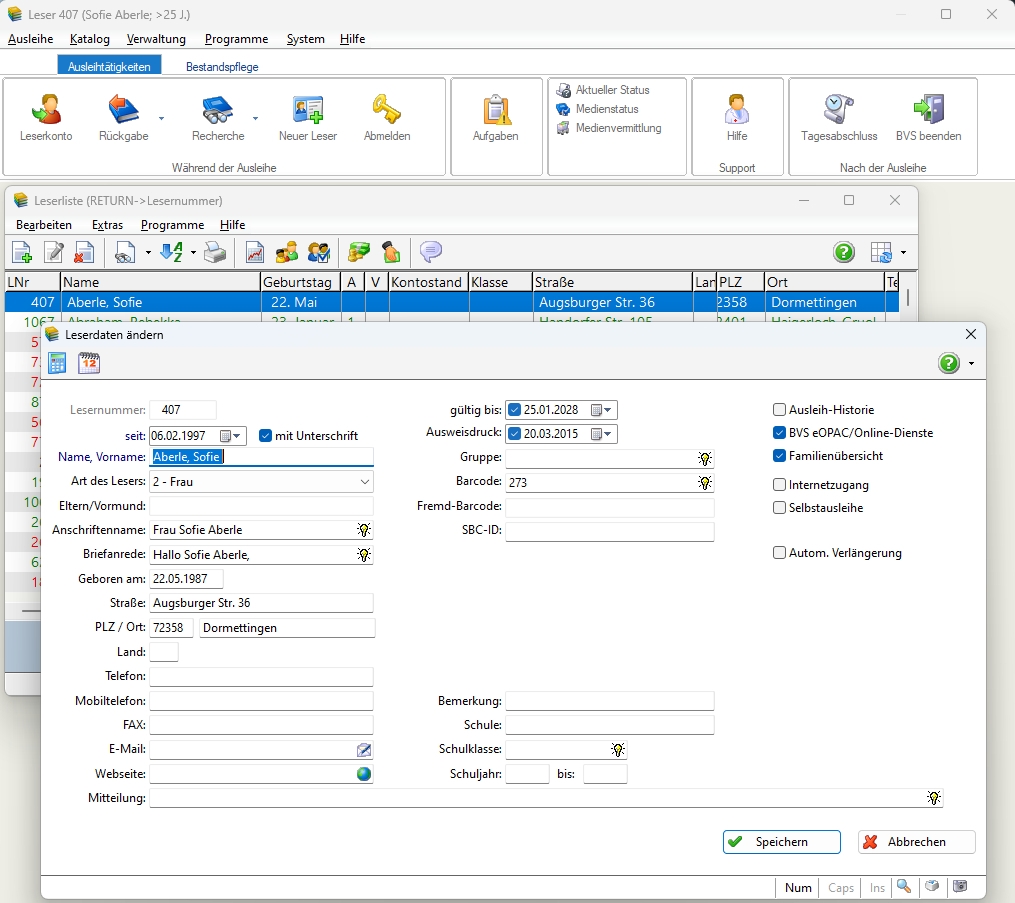1015x903 pixels.
Task: Enable Internetzugang checkbox
Action: (x=779, y=485)
